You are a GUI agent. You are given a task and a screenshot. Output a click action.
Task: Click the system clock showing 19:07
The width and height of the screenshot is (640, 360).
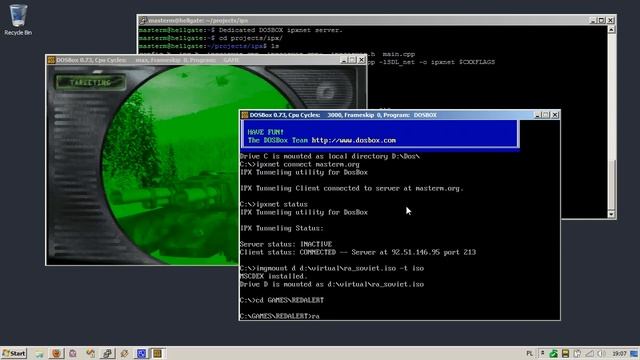619,353
